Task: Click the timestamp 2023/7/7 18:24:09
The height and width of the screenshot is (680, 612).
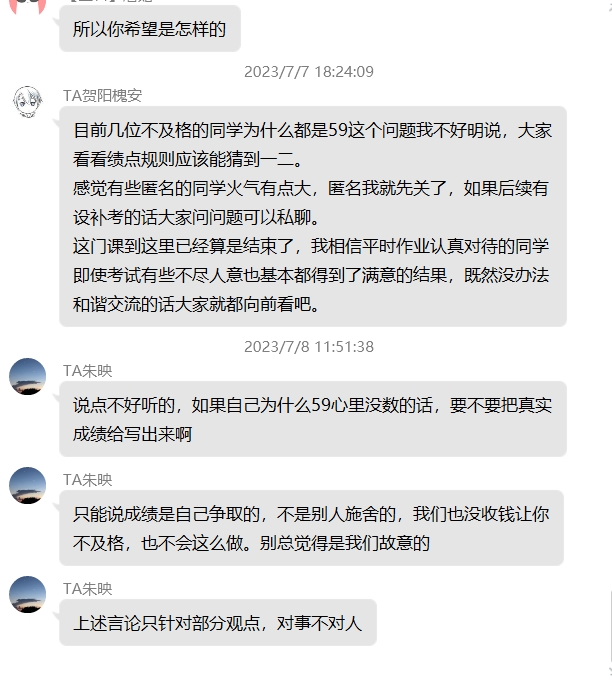Action: [x=309, y=72]
